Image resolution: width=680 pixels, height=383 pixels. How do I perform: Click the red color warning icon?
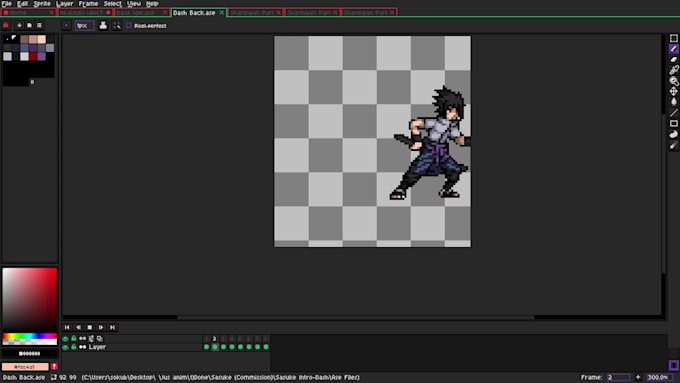pyautogui.click(x=54, y=367)
